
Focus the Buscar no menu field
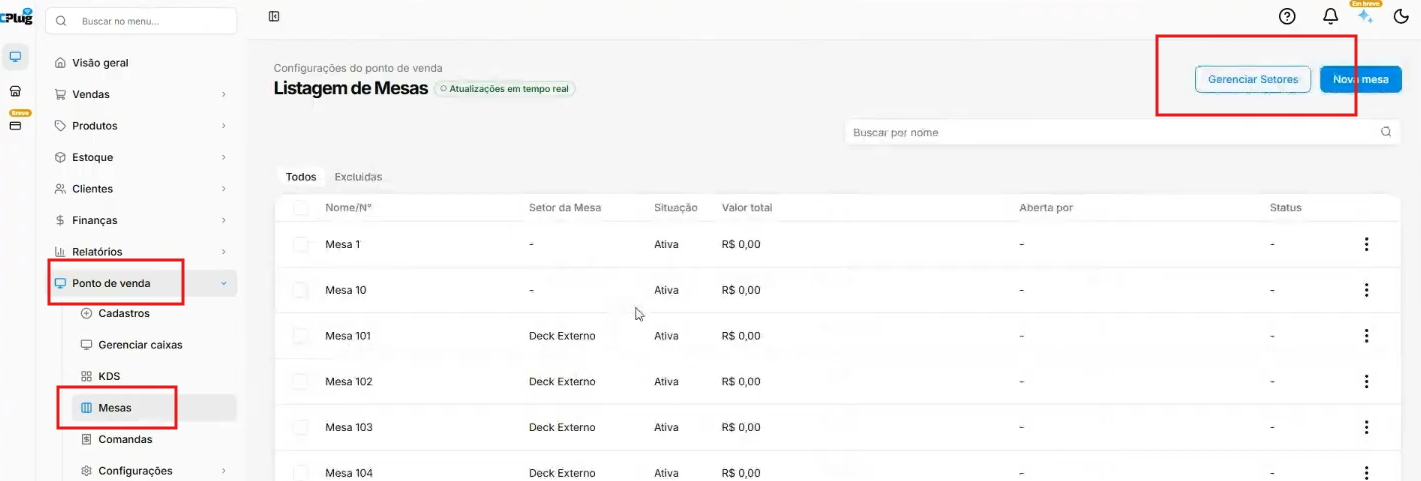pyautogui.click(x=141, y=21)
